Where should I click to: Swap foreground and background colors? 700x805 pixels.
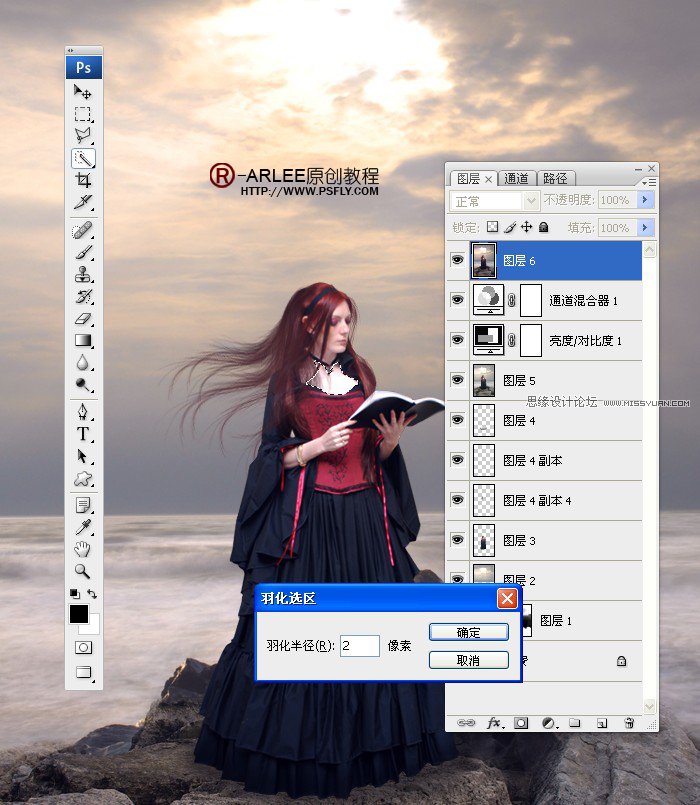click(92, 593)
